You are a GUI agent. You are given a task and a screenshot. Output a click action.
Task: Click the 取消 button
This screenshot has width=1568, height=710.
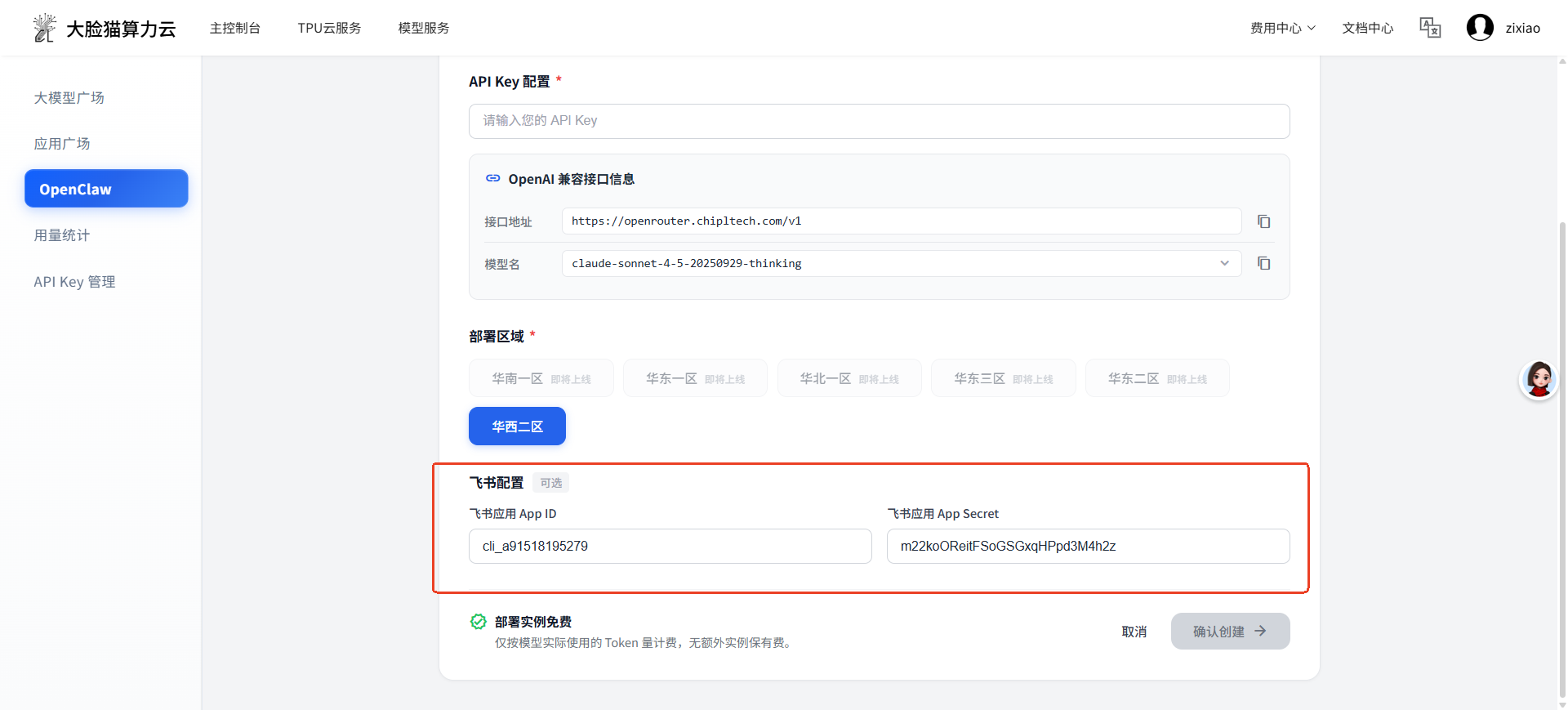coord(1134,632)
